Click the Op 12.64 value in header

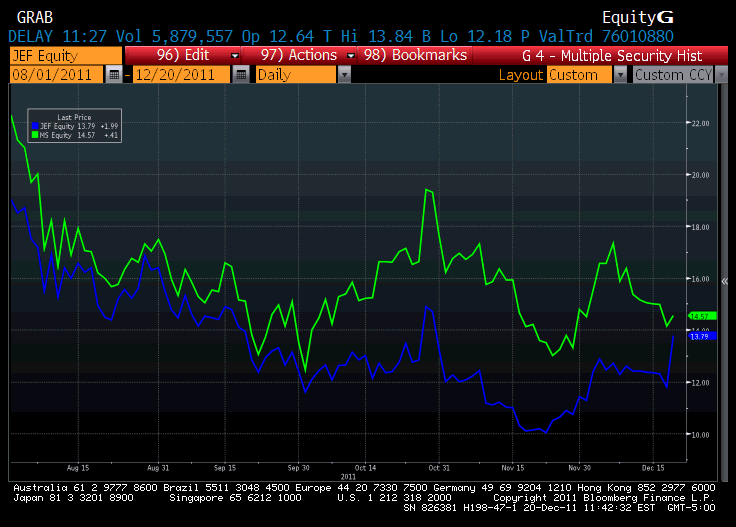[278, 36]
